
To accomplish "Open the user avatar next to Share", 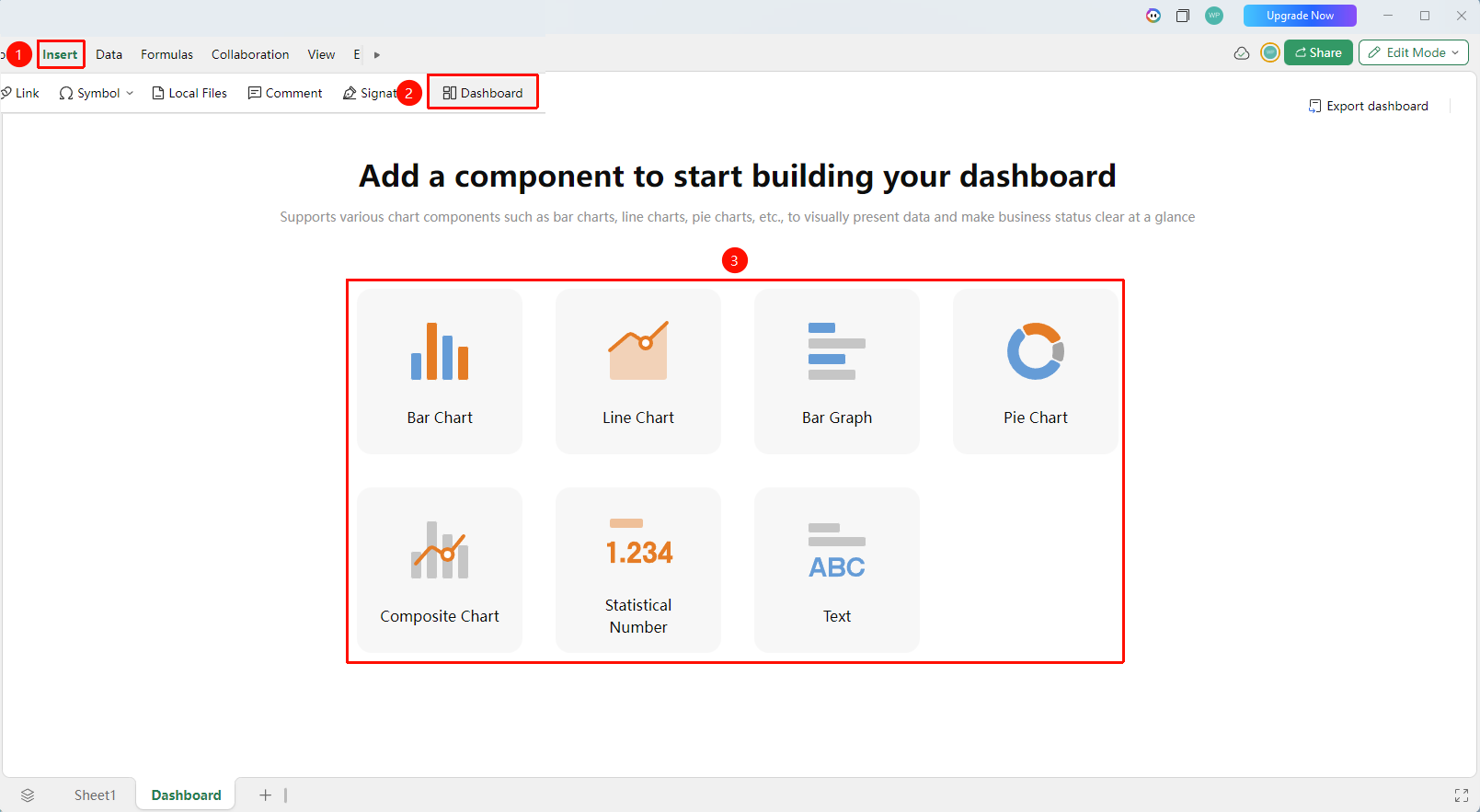I will point(1270,52).
